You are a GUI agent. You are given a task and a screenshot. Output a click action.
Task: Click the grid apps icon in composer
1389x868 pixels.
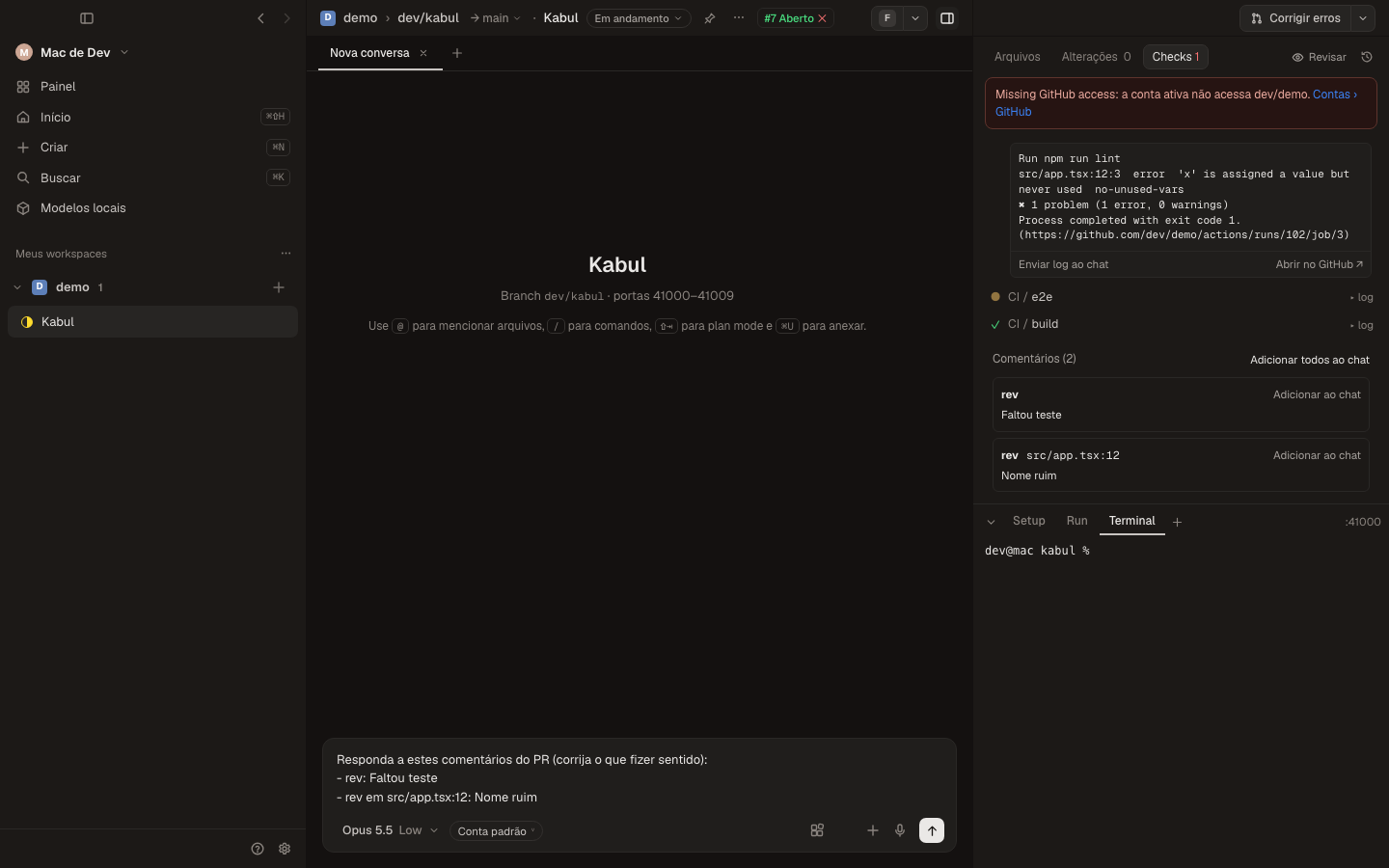817,830
